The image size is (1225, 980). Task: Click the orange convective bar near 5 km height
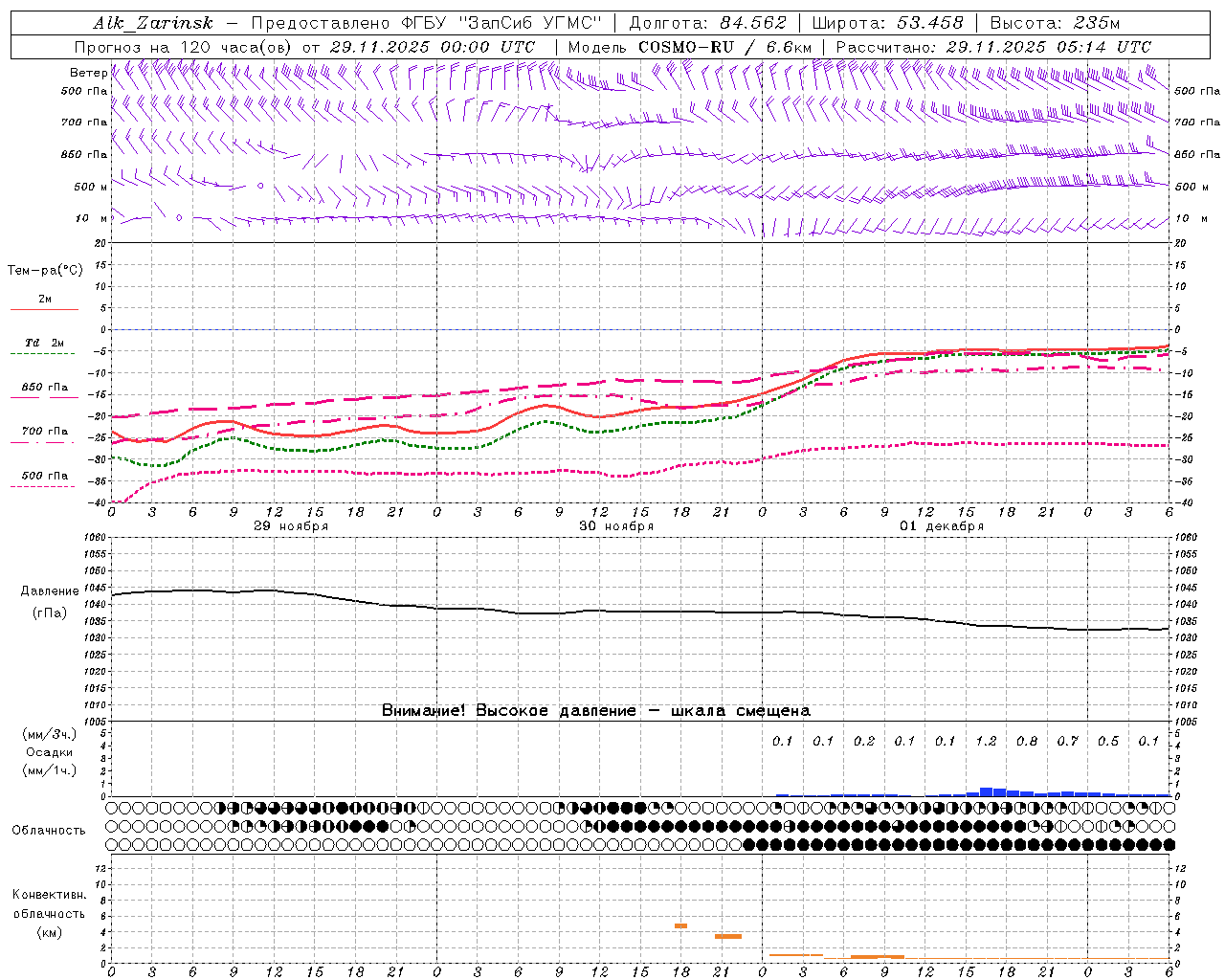[x=680, y=925]
